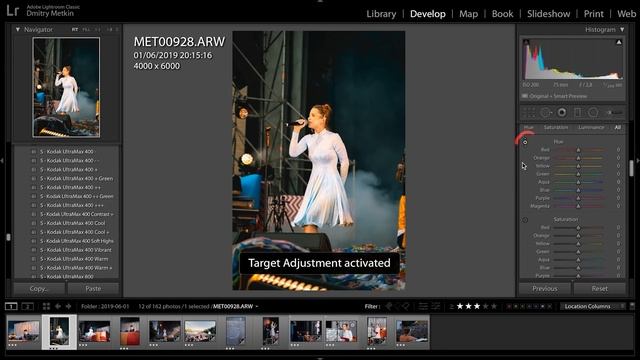Viewport: 640px width, 360px height.
Task: Click the Navigator preview image
Action: (x=66, y=87)
